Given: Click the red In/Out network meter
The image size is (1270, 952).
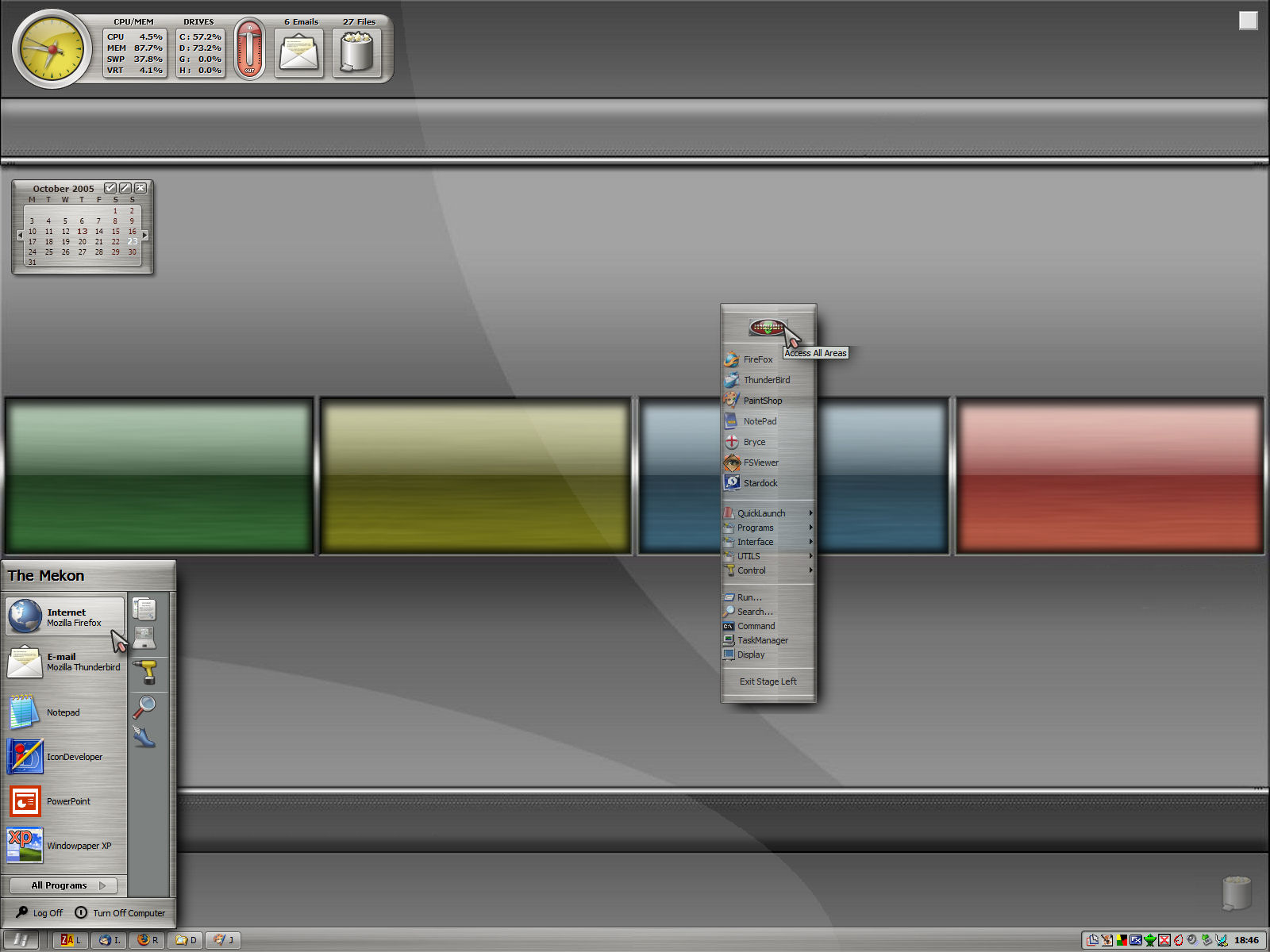Looking at the screenshot, I should (x=249, y=49).
